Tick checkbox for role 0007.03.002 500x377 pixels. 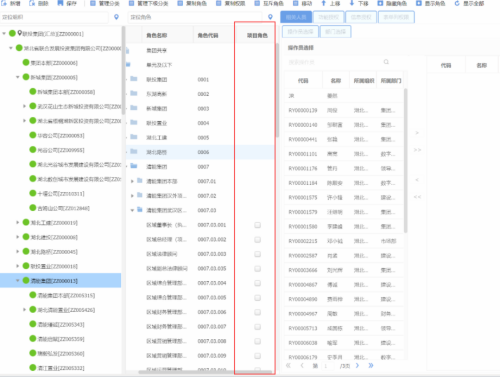point(257,240)
